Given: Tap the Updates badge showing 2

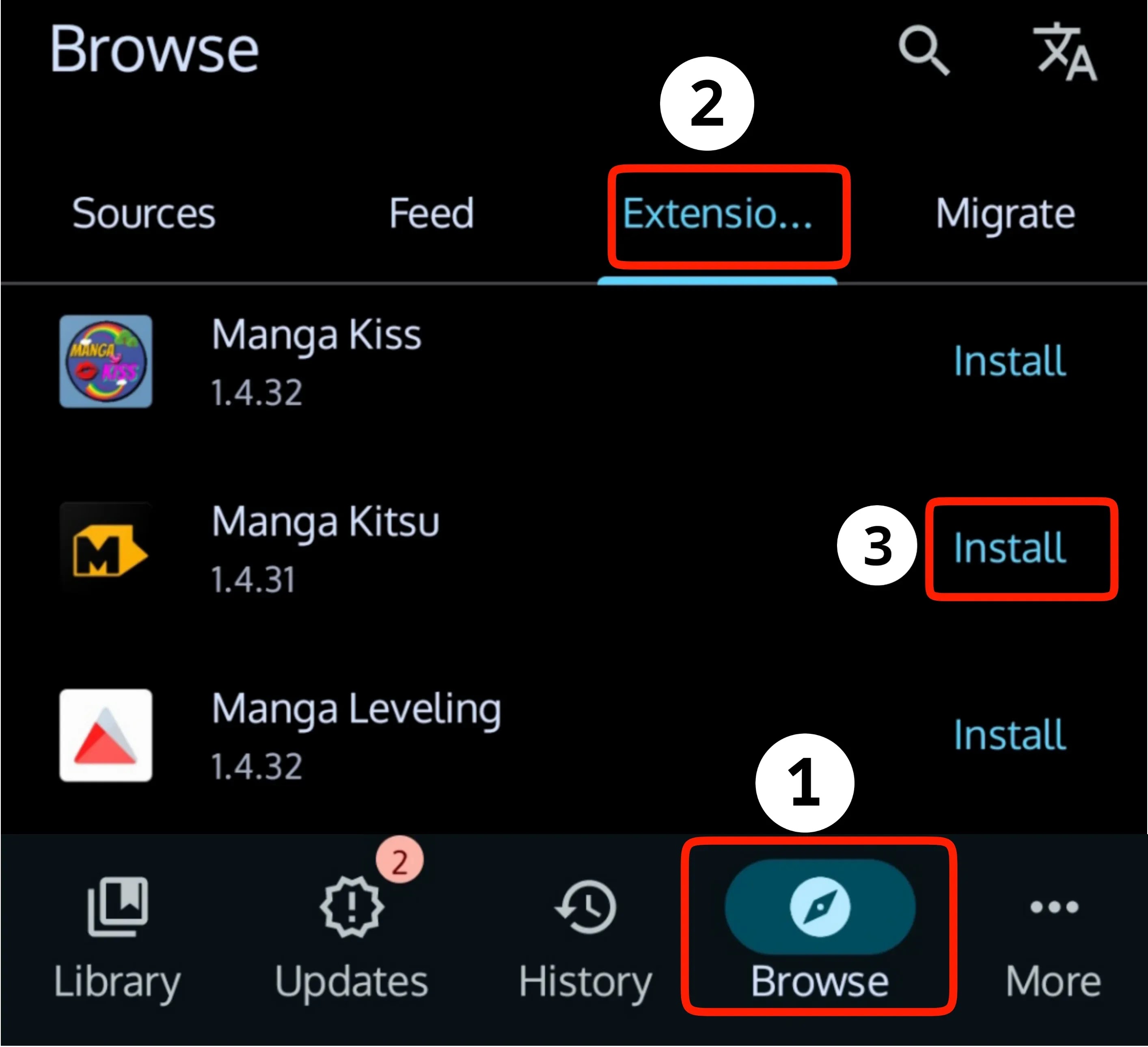Looking at the screenshot, I should point(399,859).
